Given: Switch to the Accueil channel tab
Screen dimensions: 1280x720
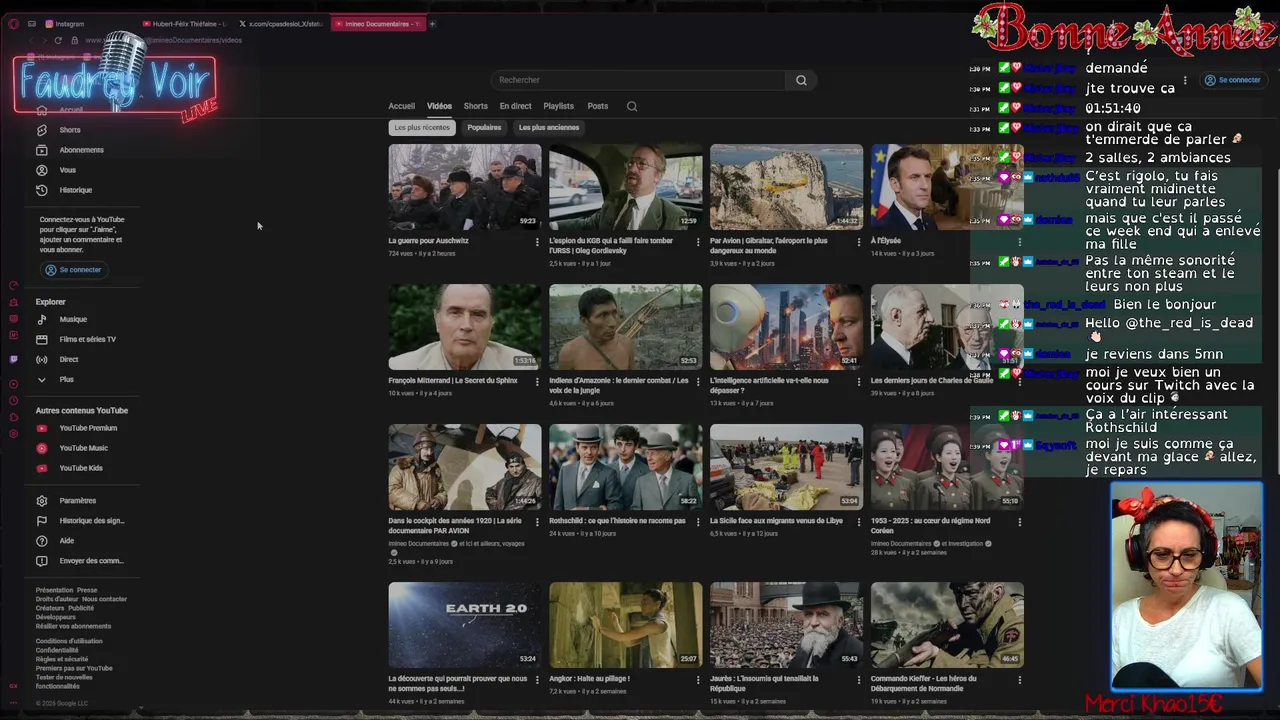Looking at the screenshot, I should coord(402,106).
